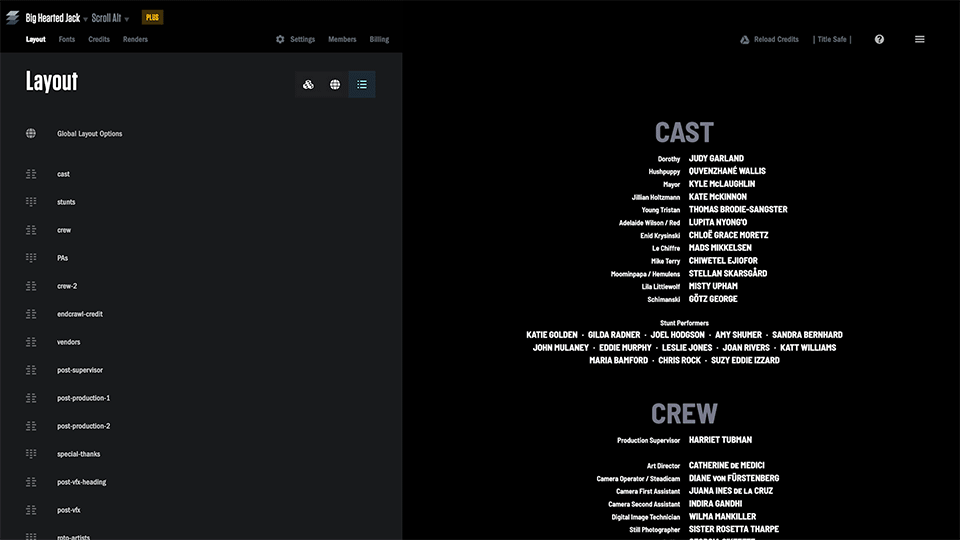Click HARRIET TUBMAN in the credits preview
The image size is (960, 540).
pyautogui.click(x=720, y=440)
